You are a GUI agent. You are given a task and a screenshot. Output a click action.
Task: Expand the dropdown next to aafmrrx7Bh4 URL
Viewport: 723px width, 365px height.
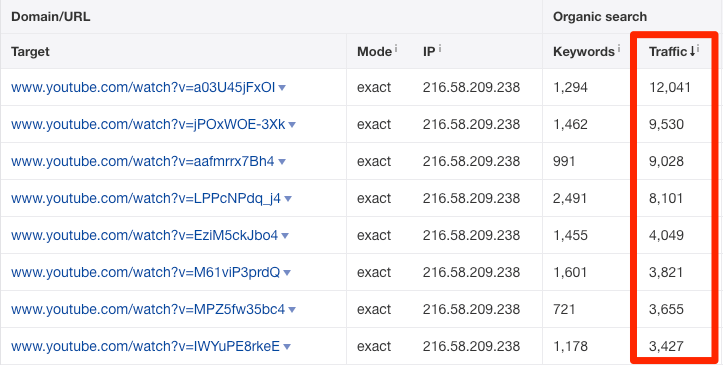pos(282,162)
